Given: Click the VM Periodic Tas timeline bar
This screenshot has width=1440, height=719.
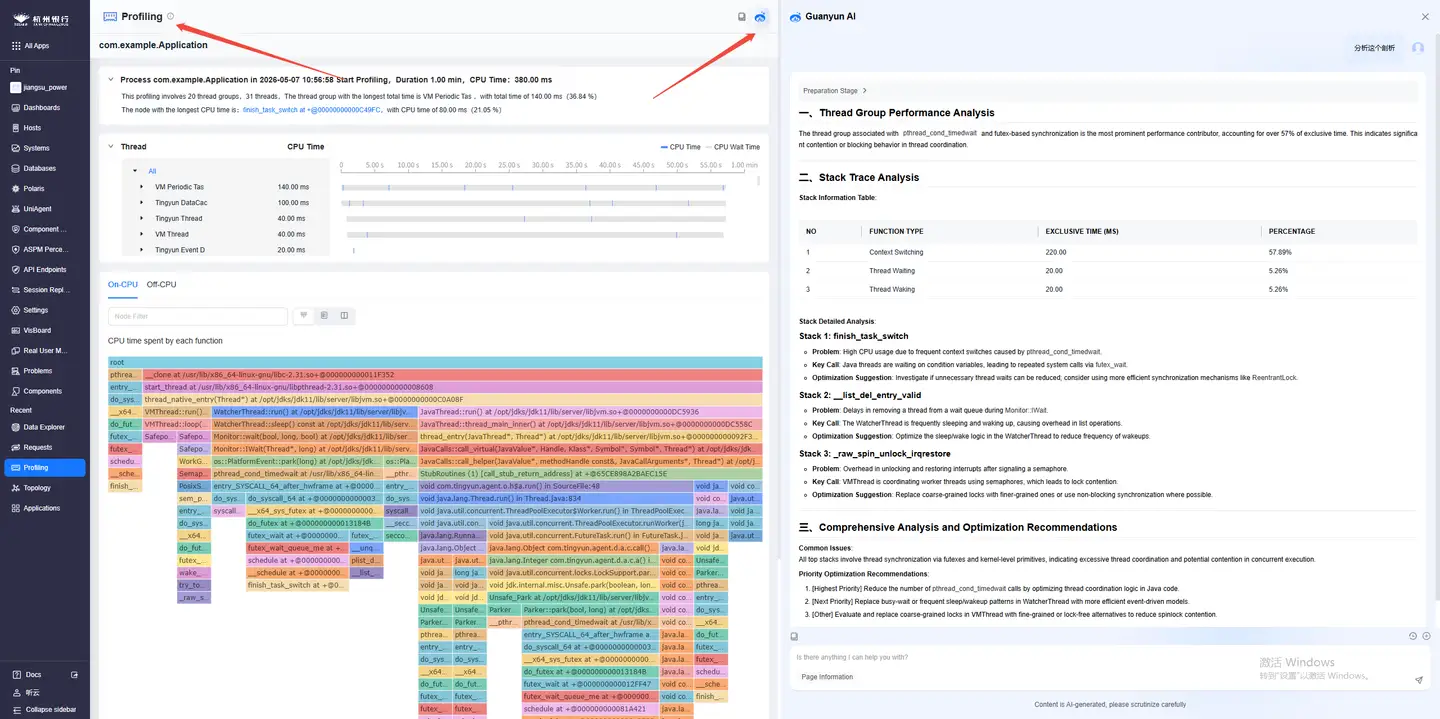Looking at the screenshot, I should click(534, 187).
